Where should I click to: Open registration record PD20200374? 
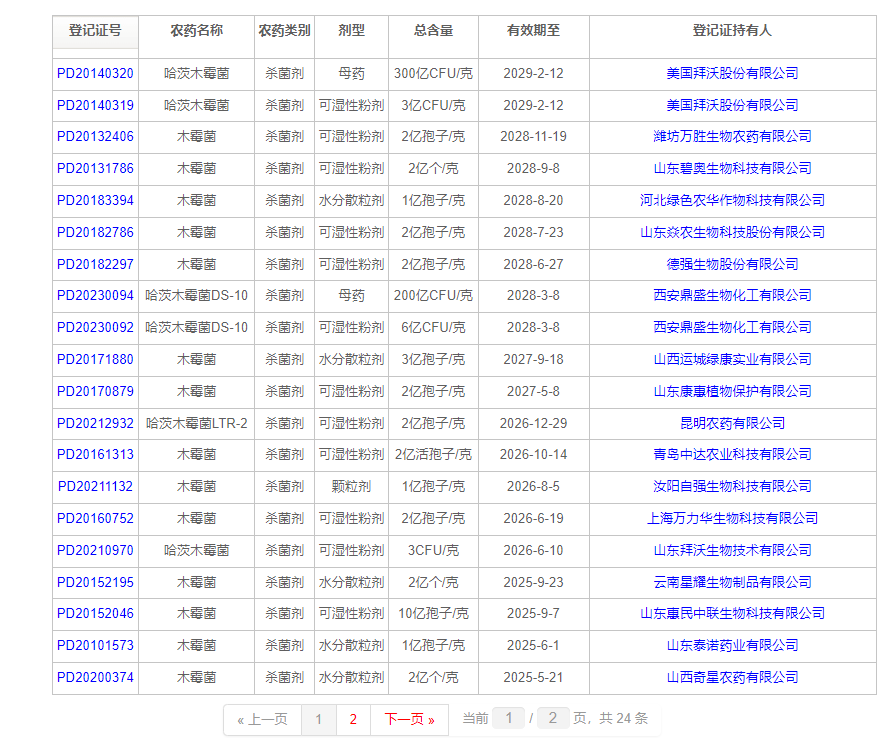[x=94, y=676]
